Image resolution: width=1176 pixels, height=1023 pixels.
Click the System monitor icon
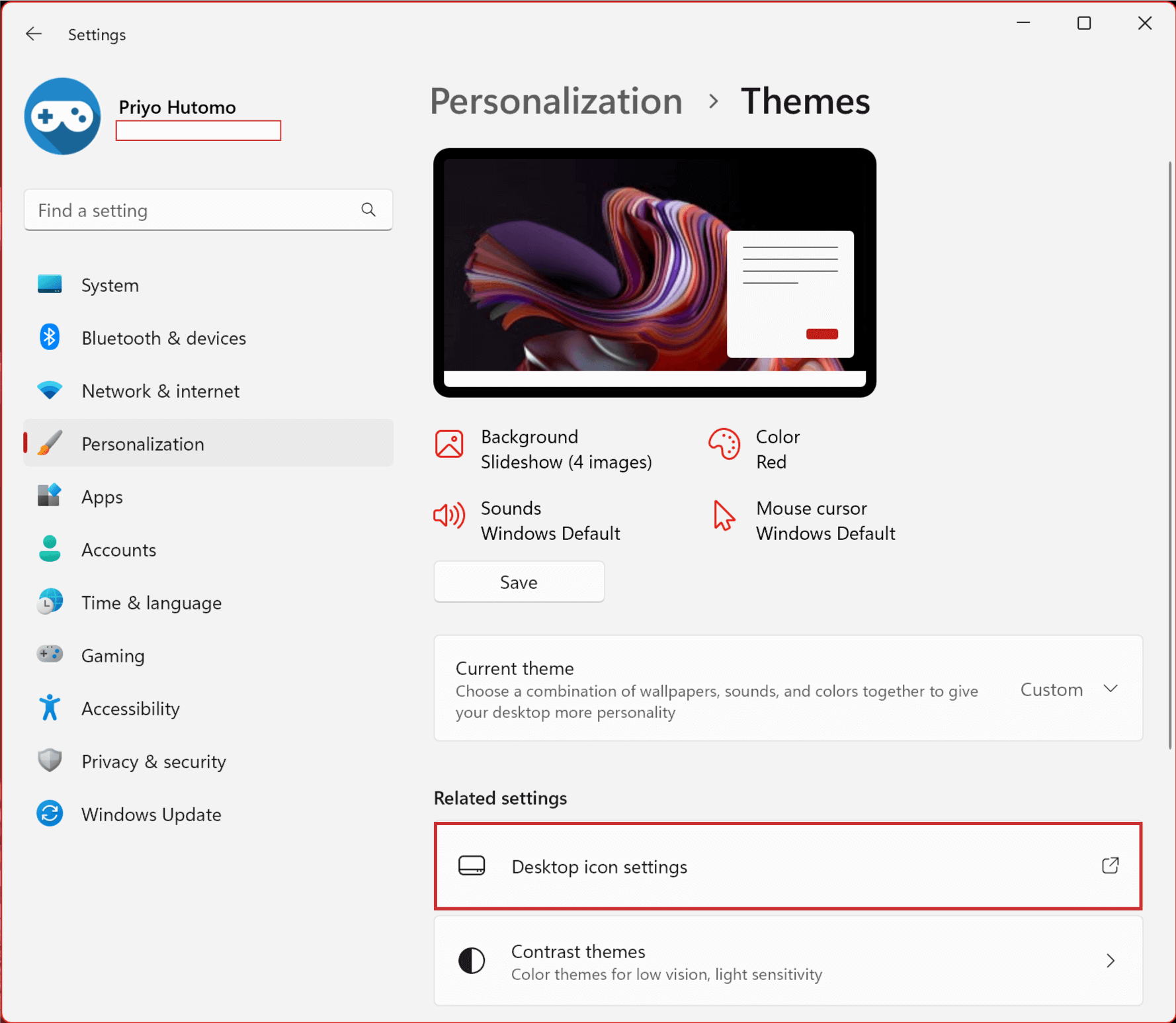50,285
